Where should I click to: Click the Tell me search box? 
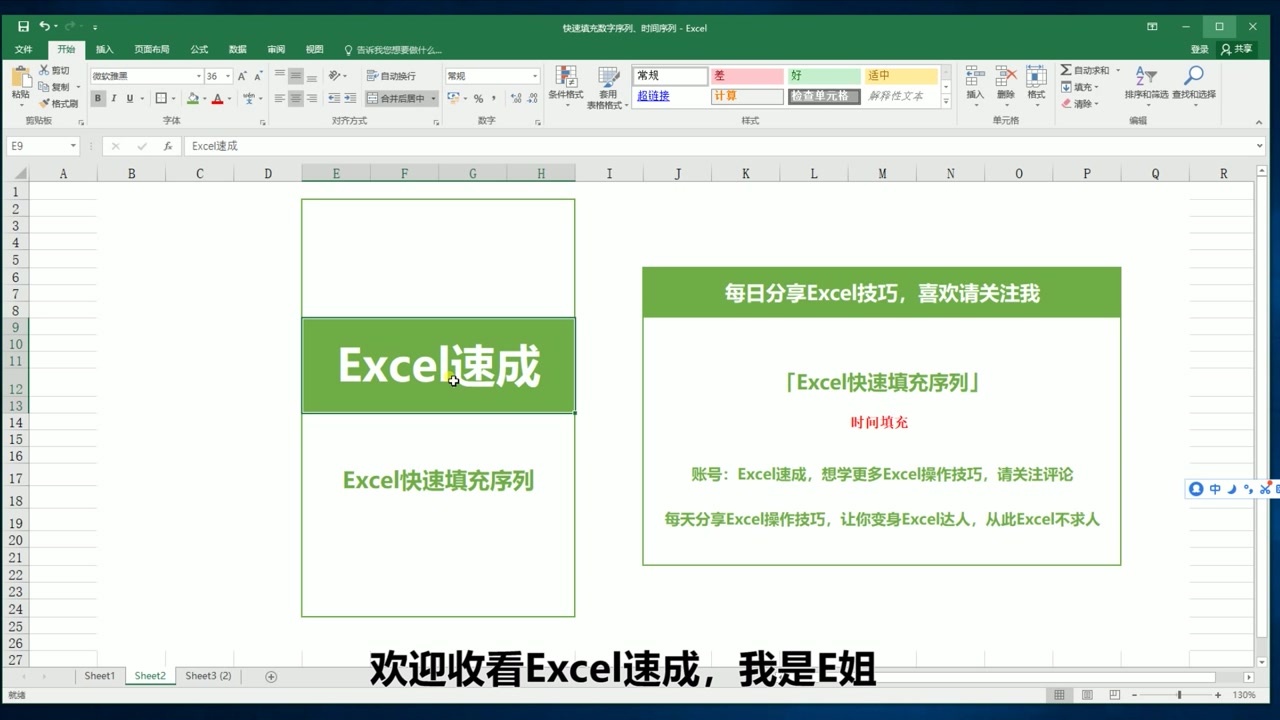(x=392, y=49)
